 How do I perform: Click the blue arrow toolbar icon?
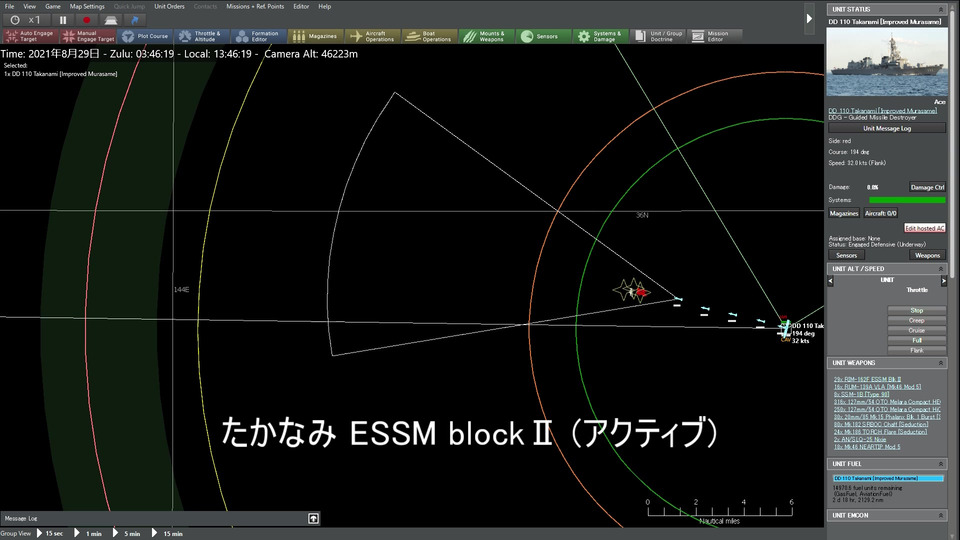click(135, 20)
